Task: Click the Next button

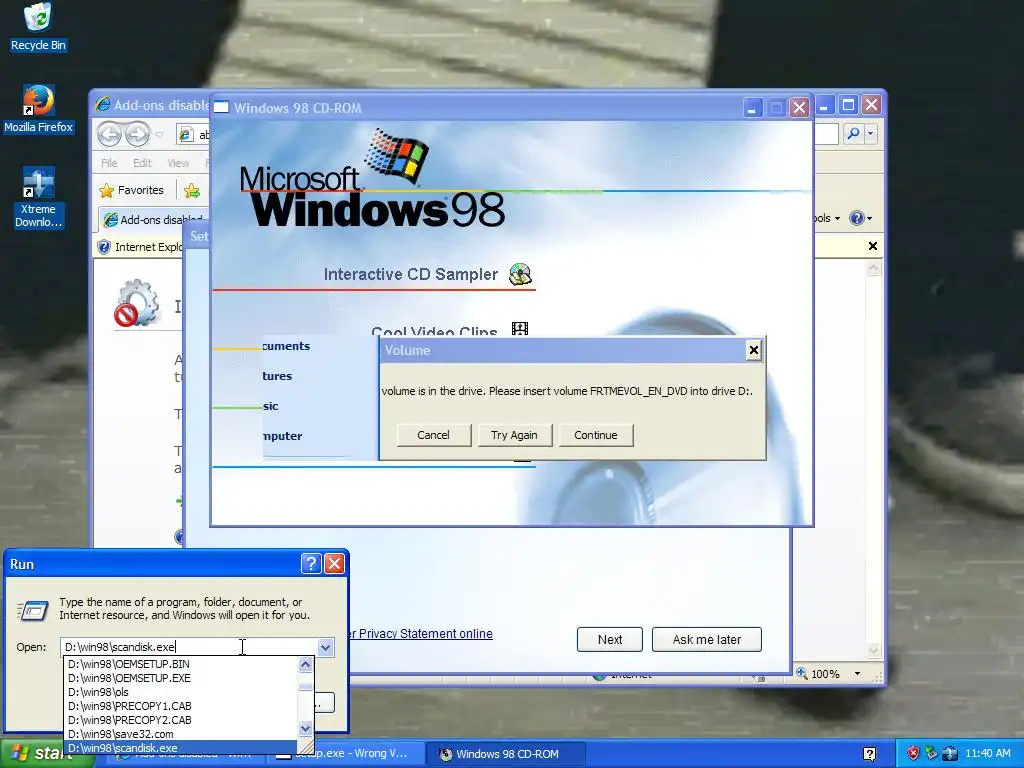Action: click(x=609, y=639)
